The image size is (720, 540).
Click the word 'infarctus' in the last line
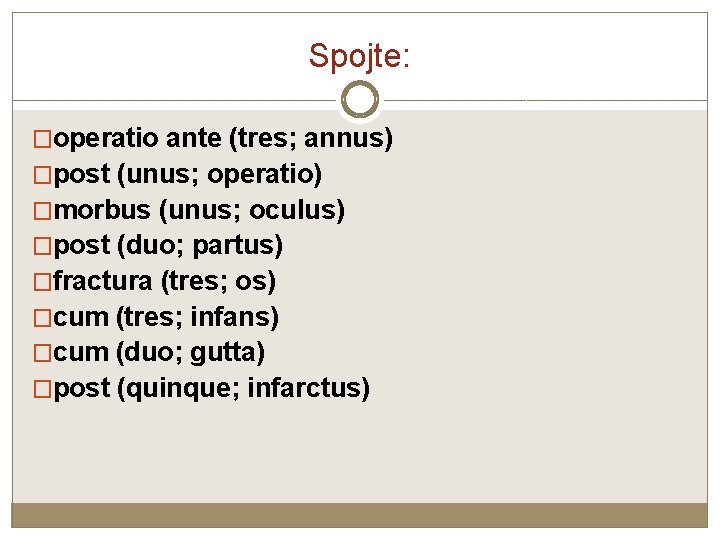[304, 387]
